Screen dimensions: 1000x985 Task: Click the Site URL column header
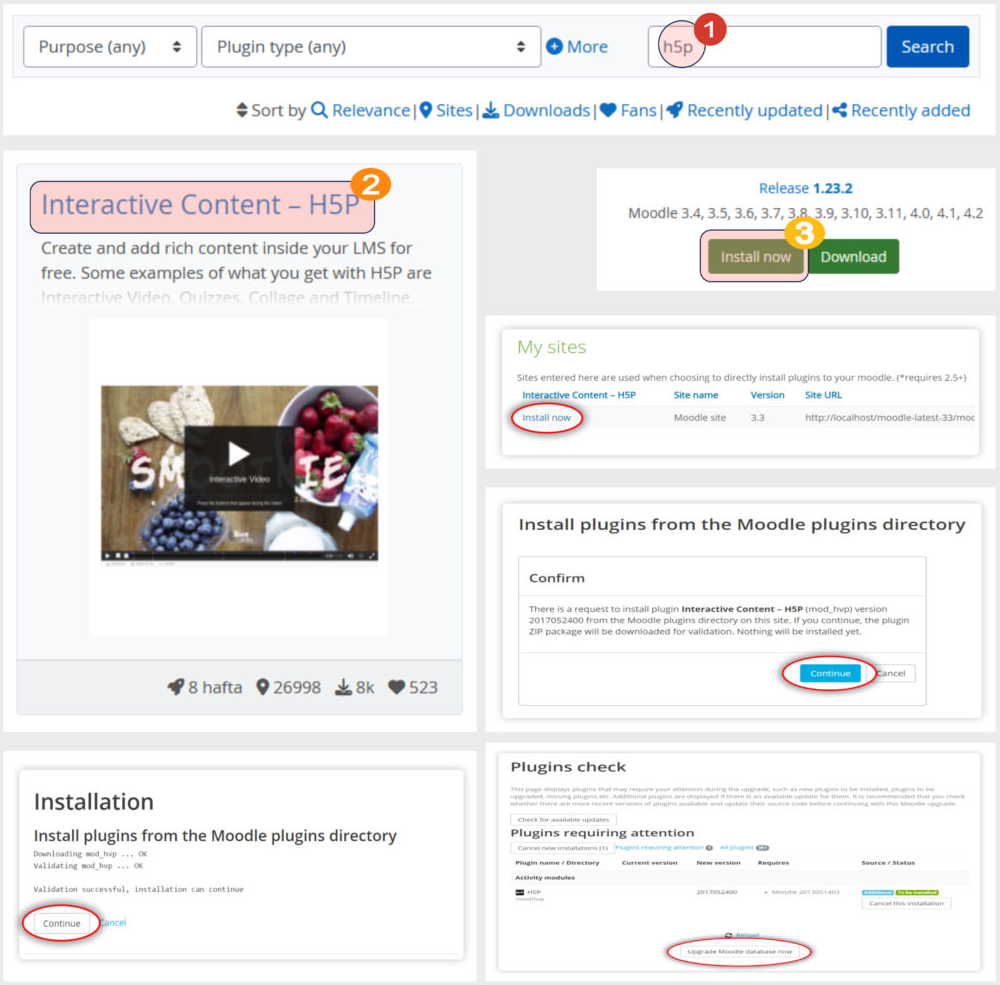click(823, 395)
